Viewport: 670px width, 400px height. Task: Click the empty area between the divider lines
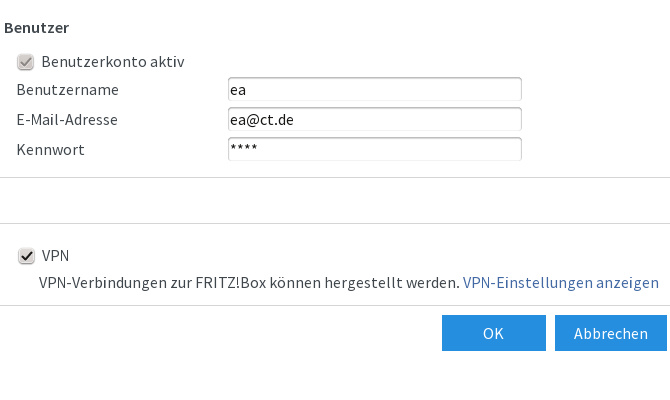pos(335,200)
